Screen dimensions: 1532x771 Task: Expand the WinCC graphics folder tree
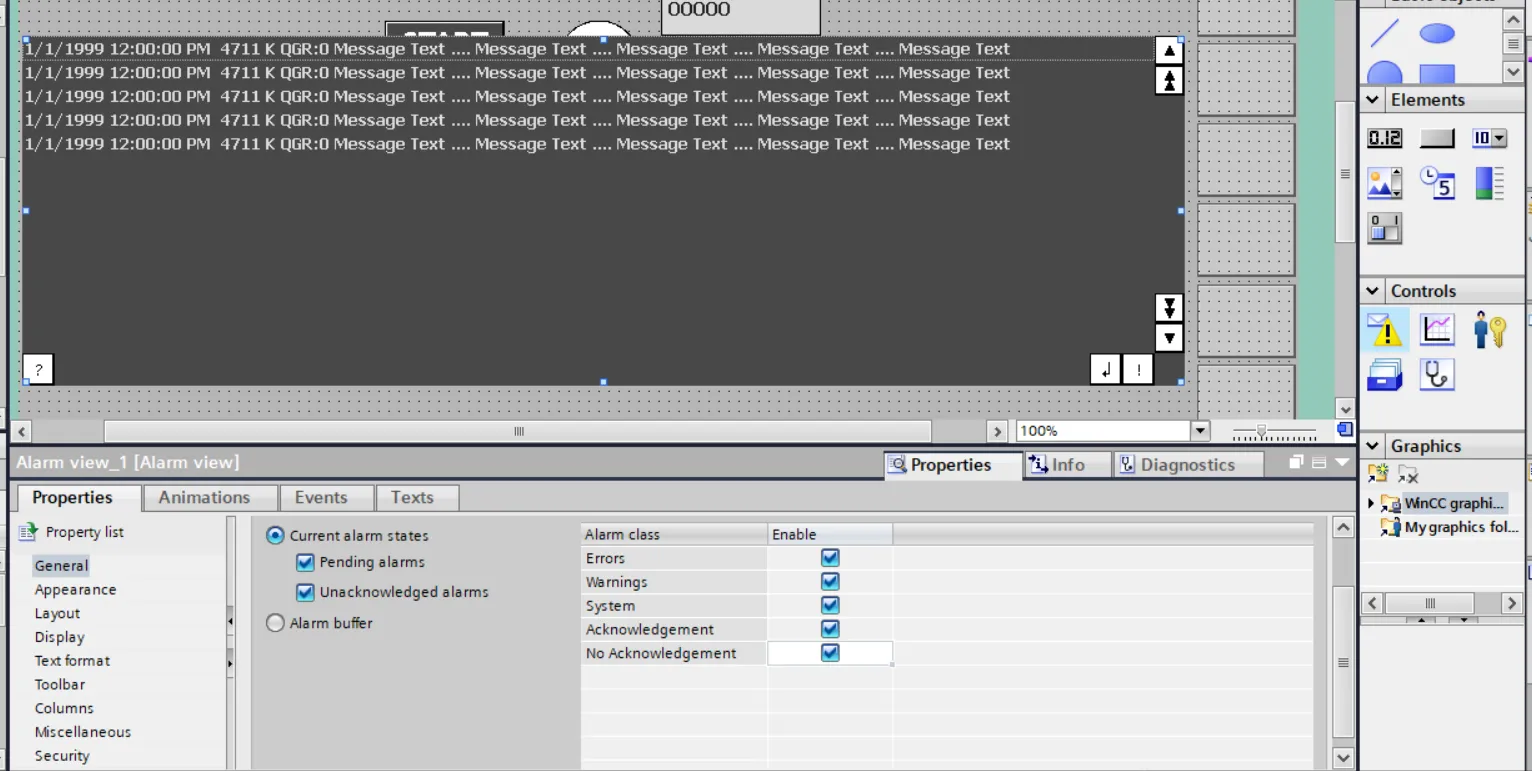1371,503
